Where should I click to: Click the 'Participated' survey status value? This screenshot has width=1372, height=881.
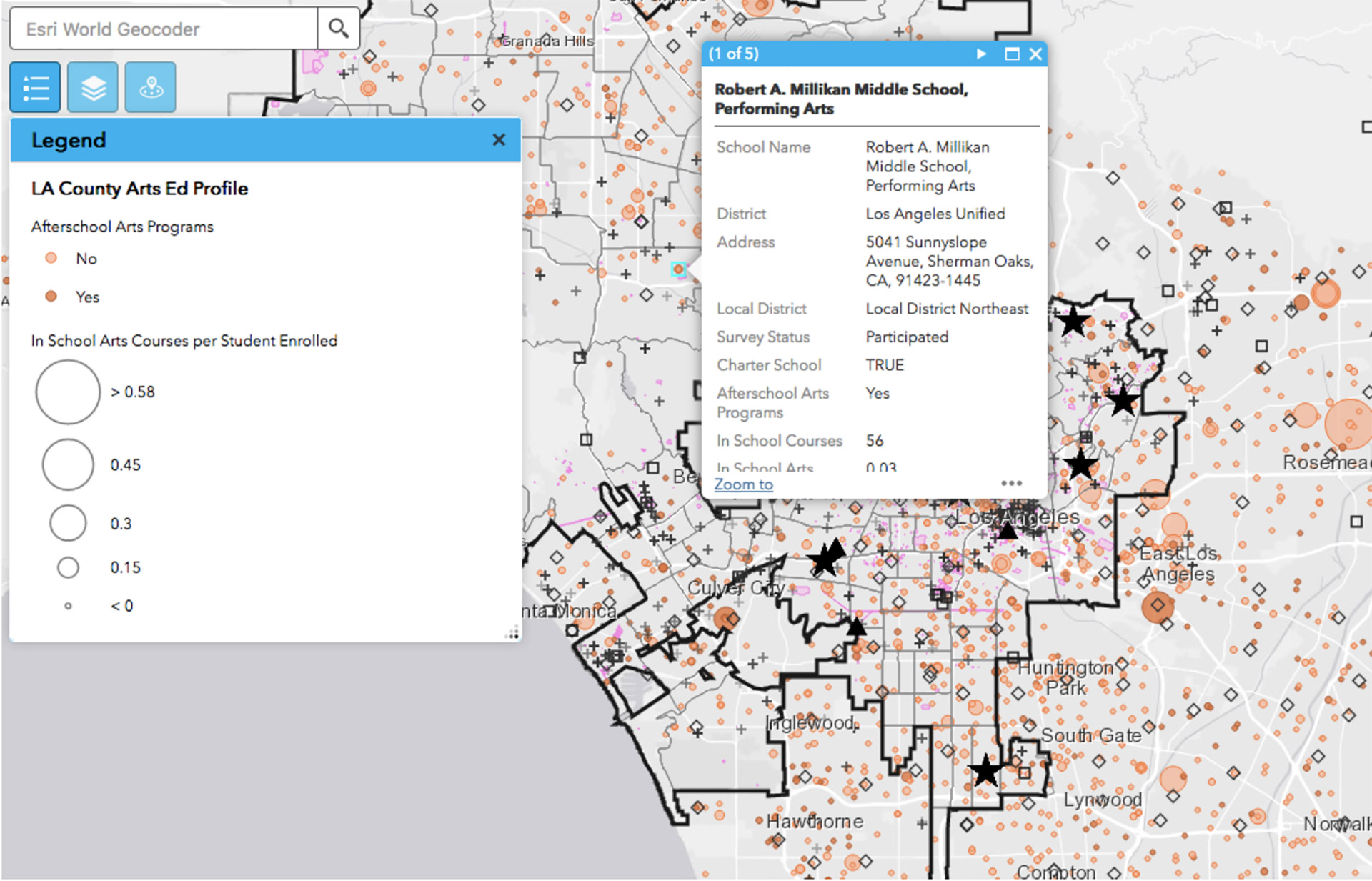[907, 337]
